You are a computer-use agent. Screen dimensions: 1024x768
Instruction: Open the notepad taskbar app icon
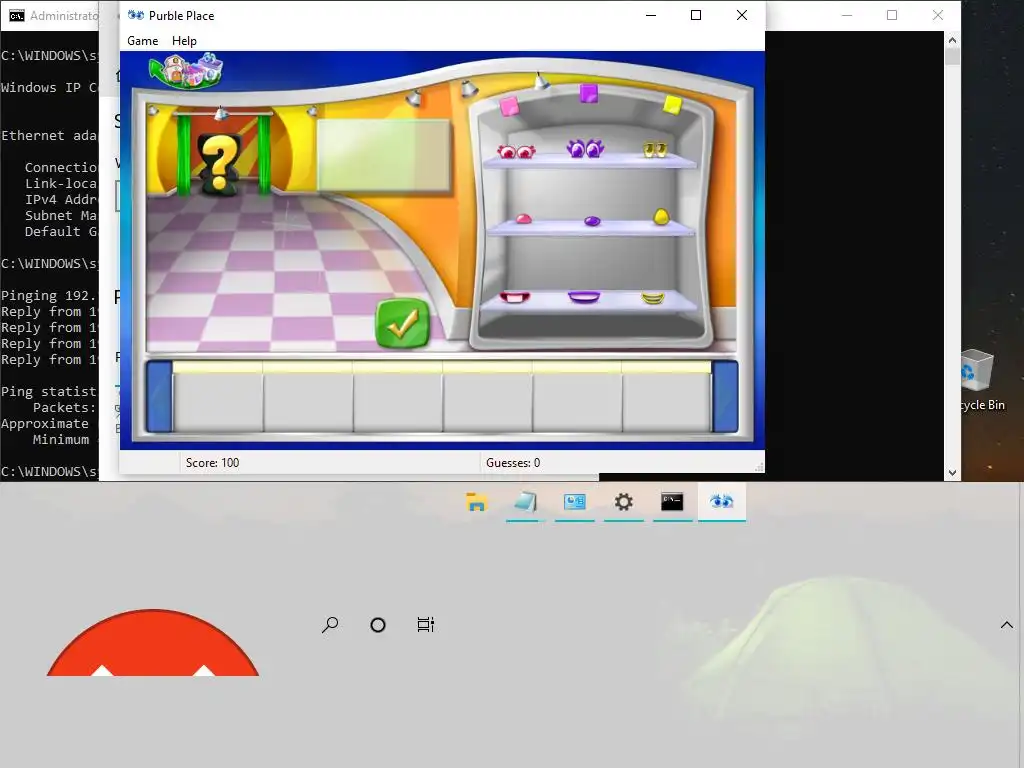(526, 502)
